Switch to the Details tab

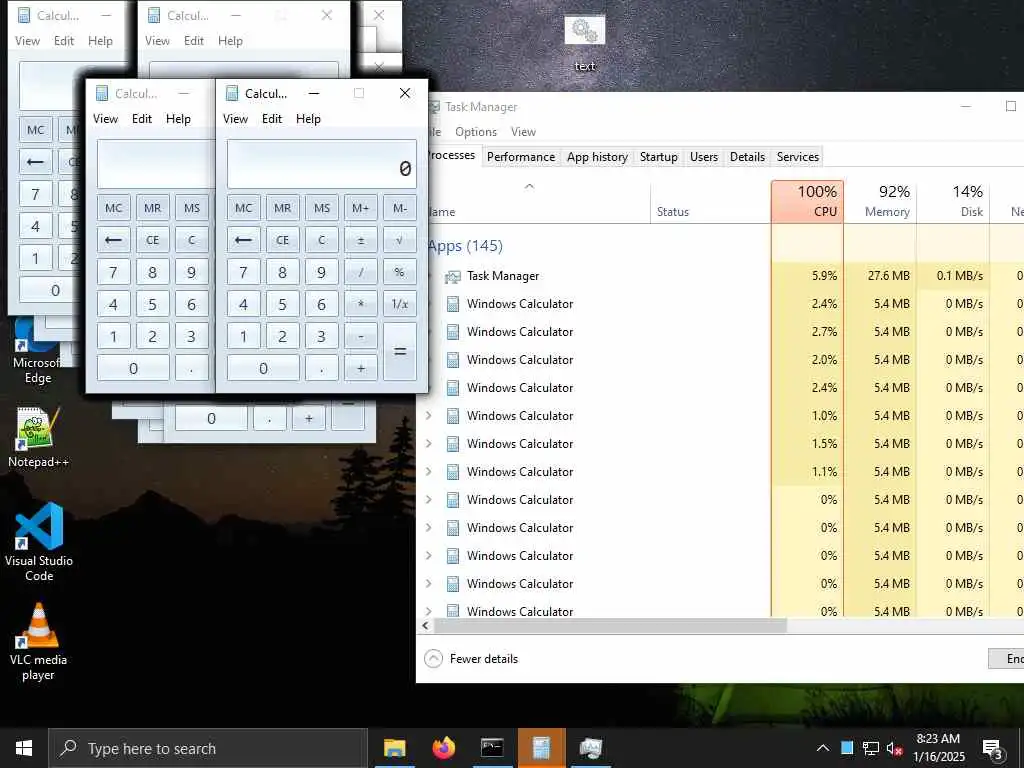coord(747,157)
